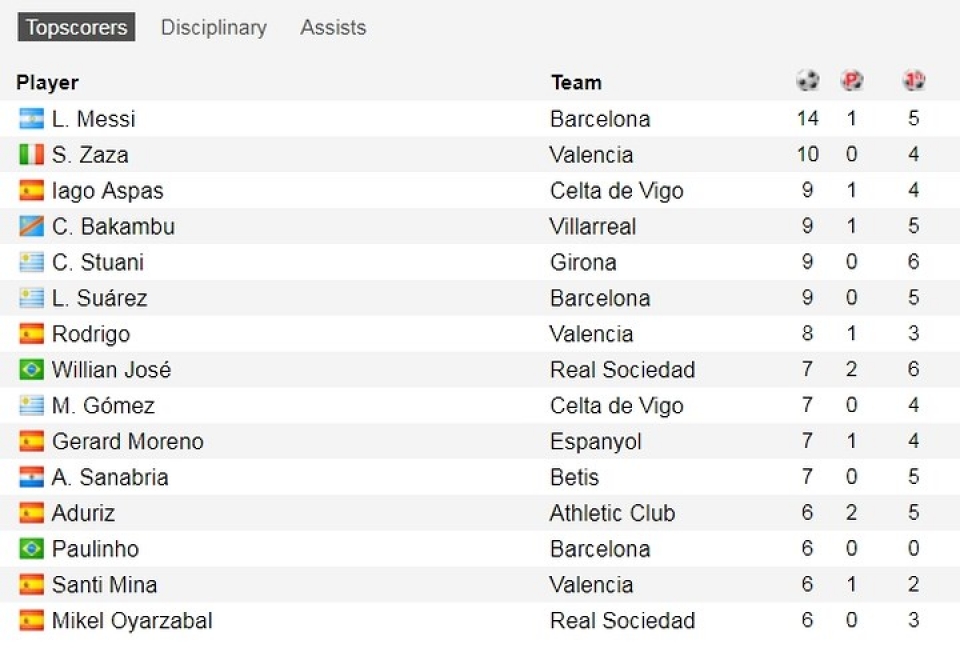Open L. Messi player profile link

pyautogui.click(x=93, y=119)
